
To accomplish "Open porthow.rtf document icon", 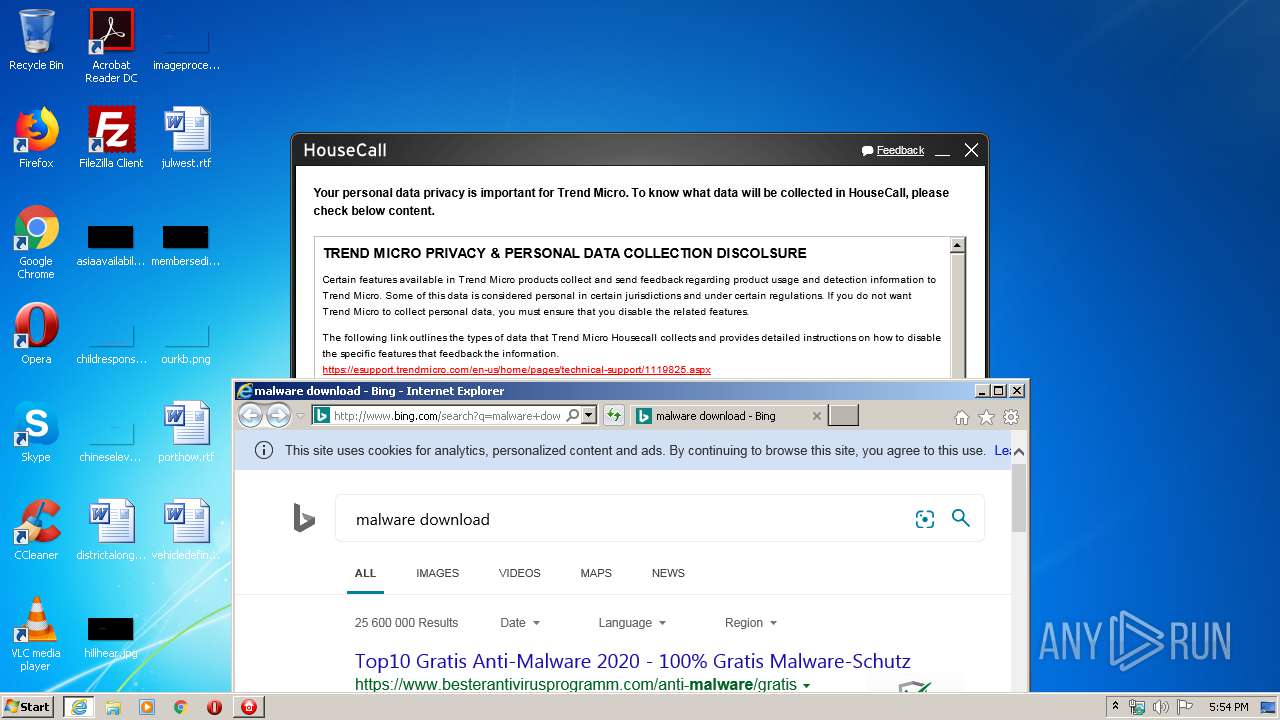I will (x=186, y=432).
